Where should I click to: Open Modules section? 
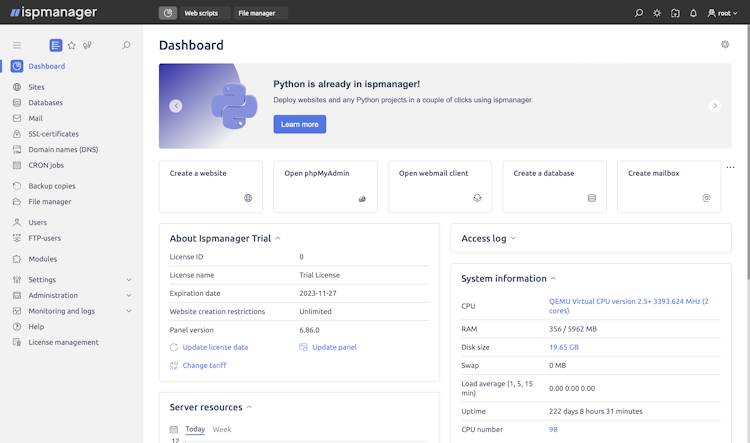(x=42, y=259)
